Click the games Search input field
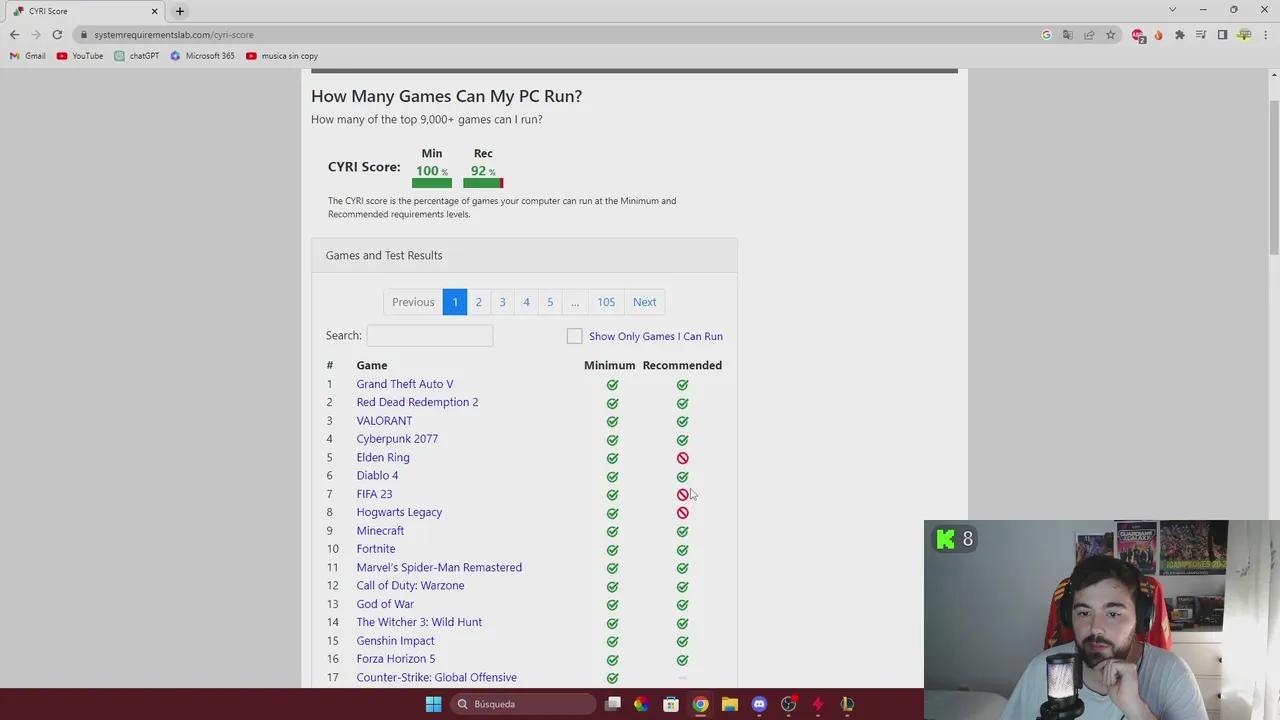Image resolution: width=1280 pixels, height=720 pixels. click(x=430, y=336)
